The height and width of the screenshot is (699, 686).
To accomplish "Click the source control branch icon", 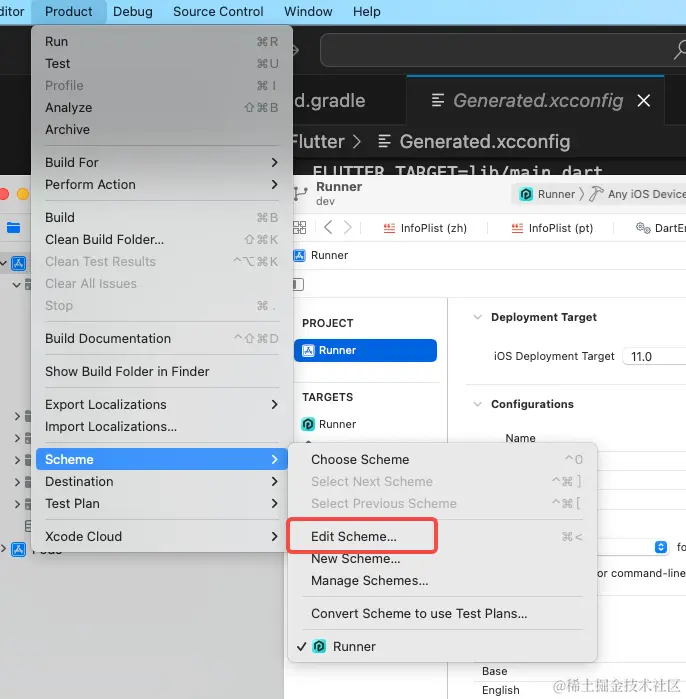I will coord(300,194).
